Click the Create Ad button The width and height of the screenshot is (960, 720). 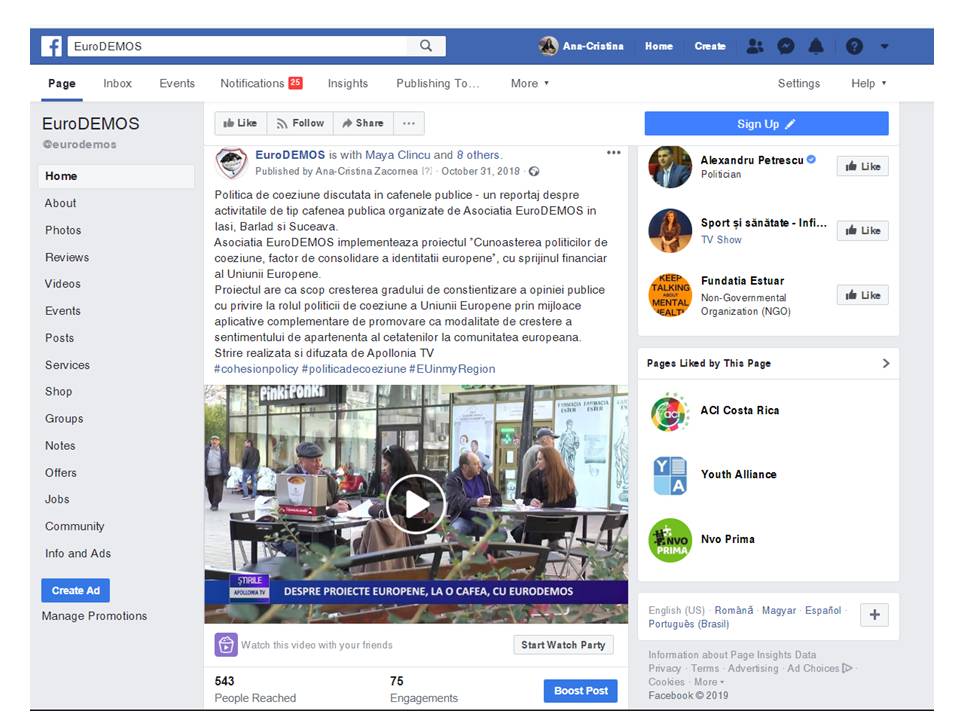76,591
